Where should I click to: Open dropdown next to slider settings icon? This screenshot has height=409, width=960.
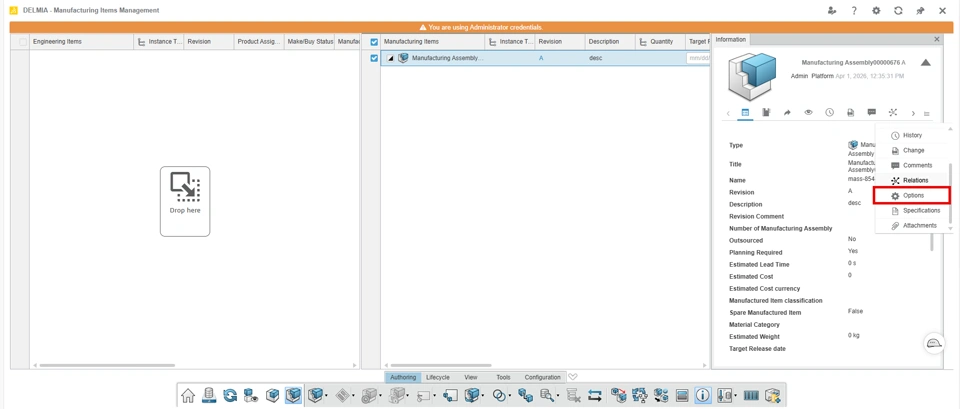736,396
